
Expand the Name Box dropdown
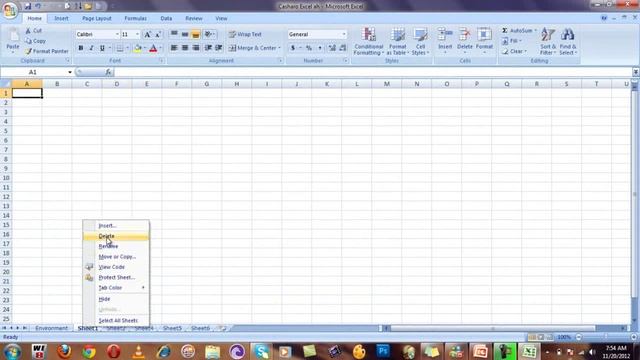[x=70, y=72]
